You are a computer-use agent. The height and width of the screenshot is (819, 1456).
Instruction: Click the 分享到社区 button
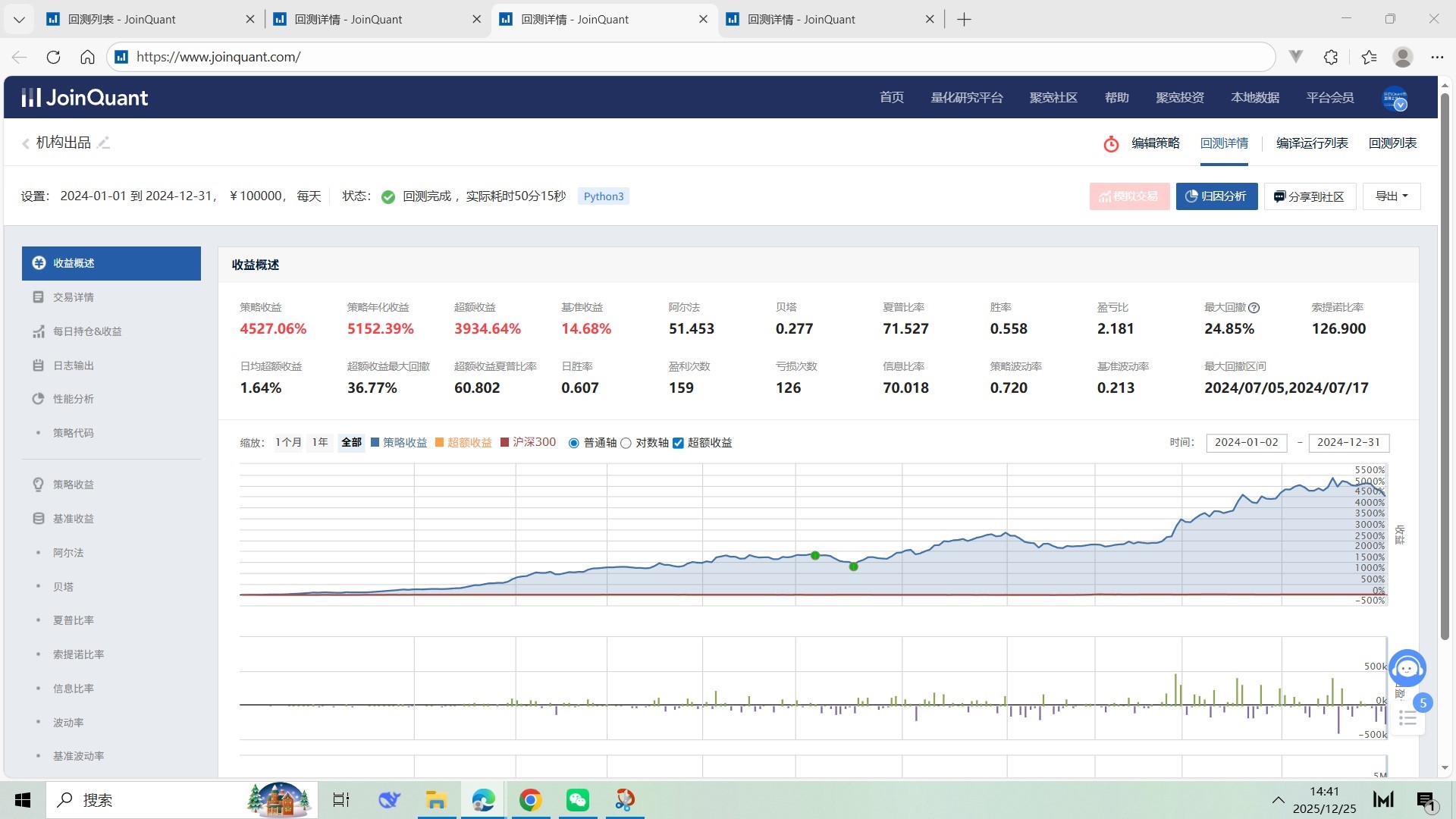(1310, 196)
